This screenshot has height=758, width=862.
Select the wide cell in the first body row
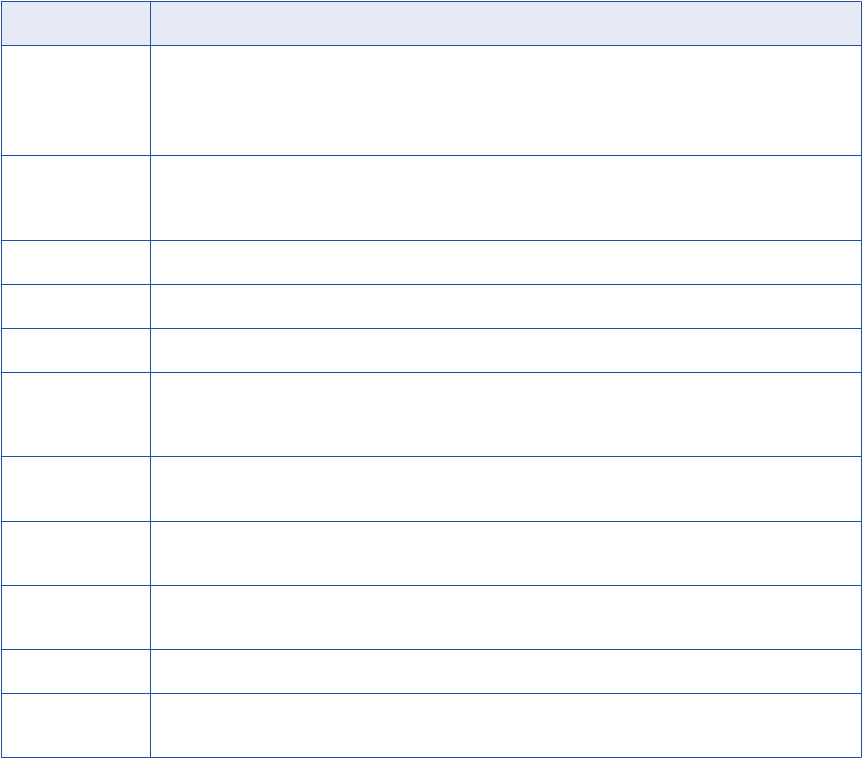click(505, 100)
